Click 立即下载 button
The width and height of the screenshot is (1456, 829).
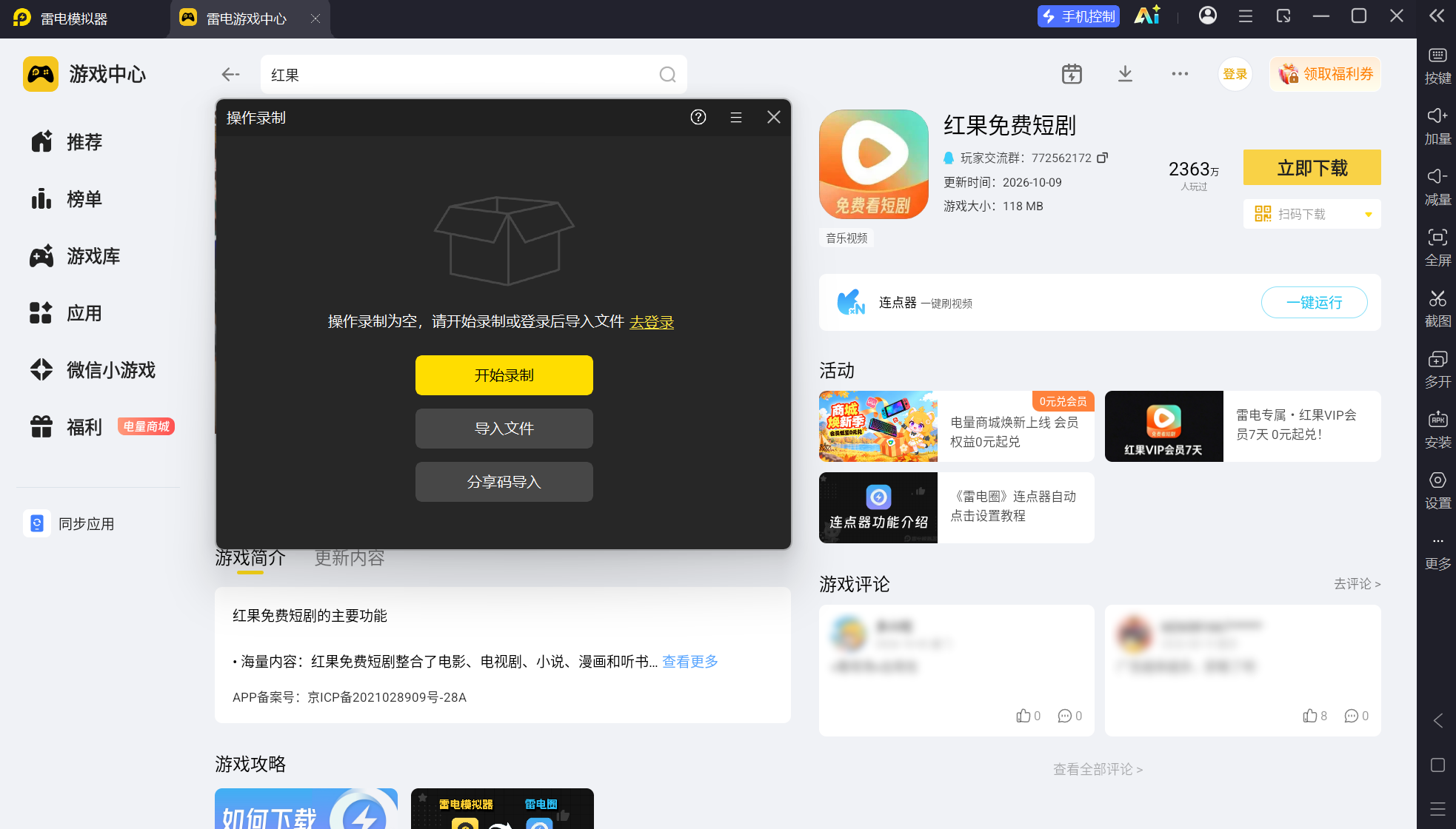tap(1312, 168)
